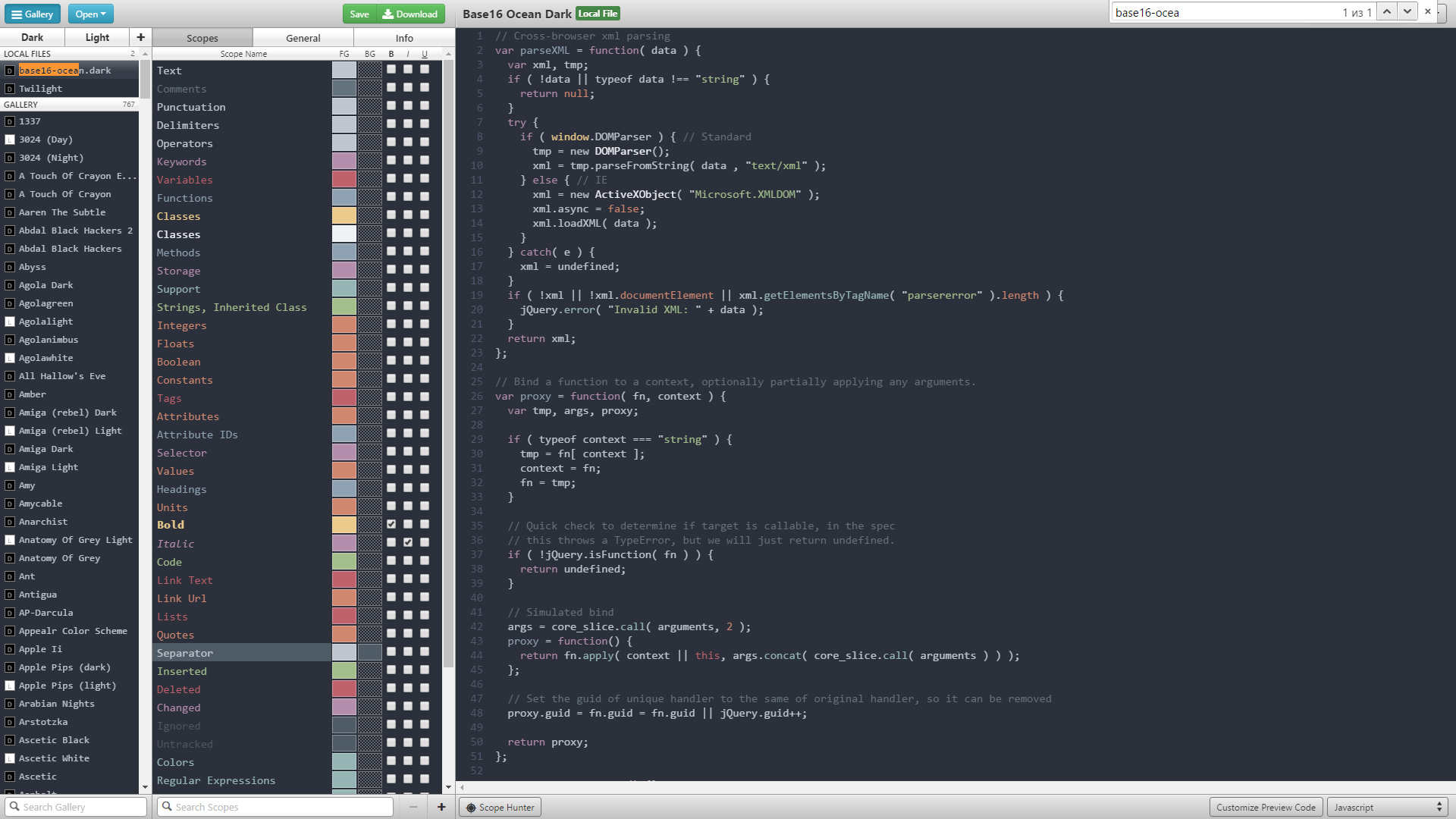This screenshot has width=1456, height=819.
Task: Click the type icon beside Ascetic White
Action: (10, 758)
